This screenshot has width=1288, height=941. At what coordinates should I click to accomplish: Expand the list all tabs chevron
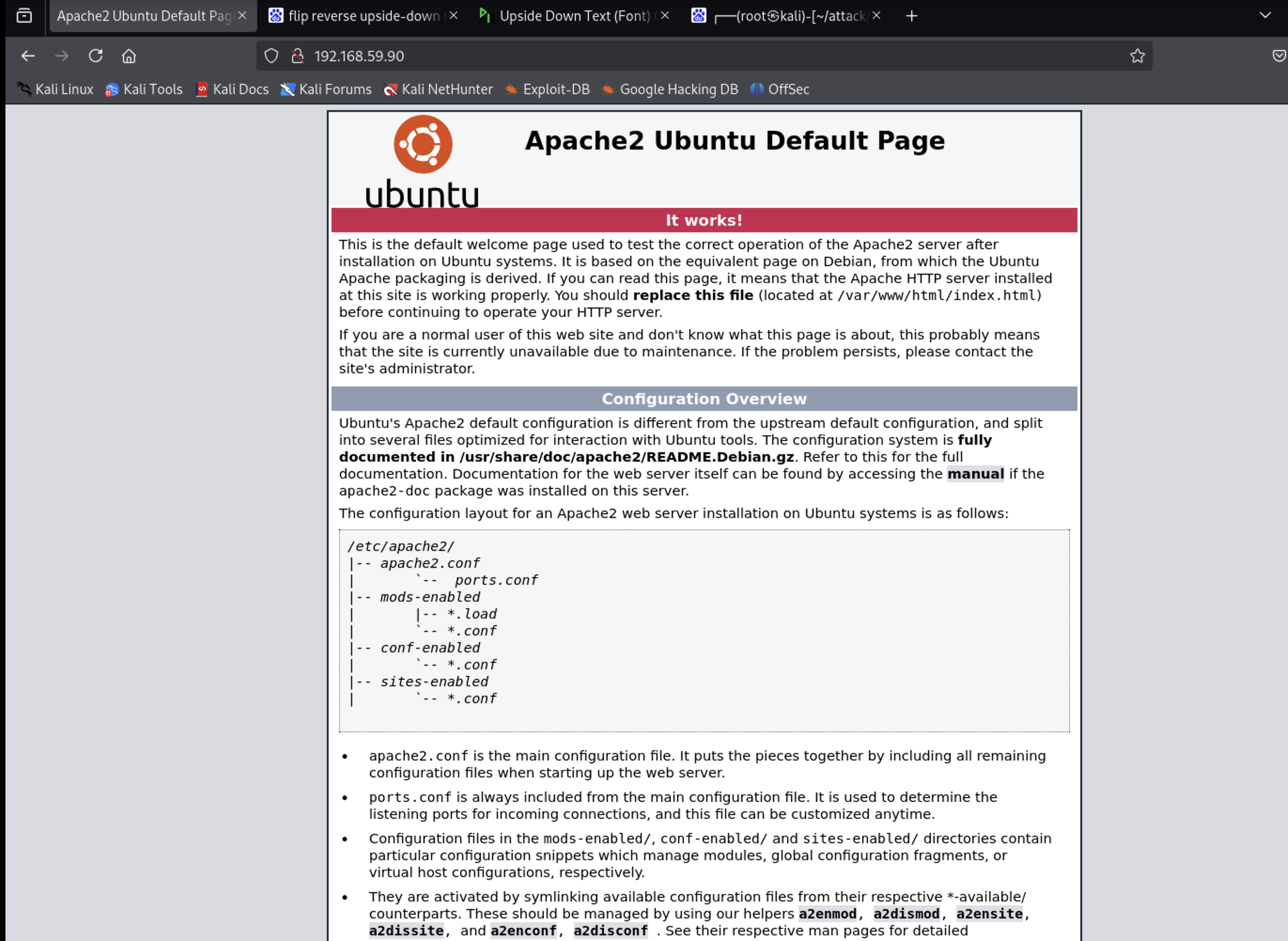tap(1265, 15)
